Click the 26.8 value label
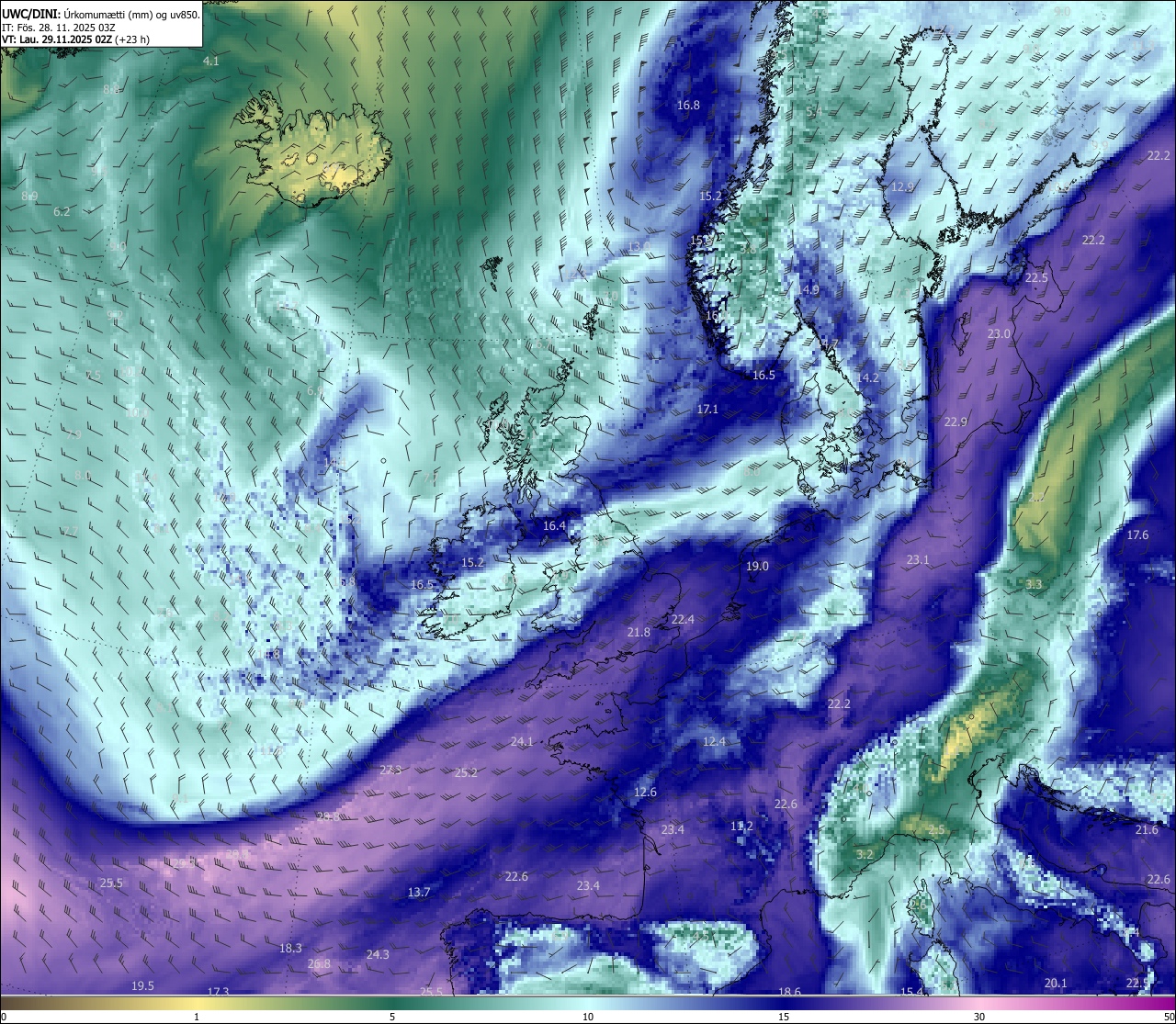This screenshot has height=1024, width=1176. 319,963
